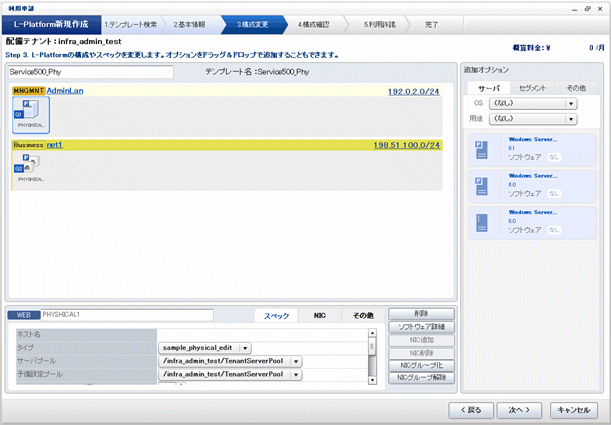Screen dimensions: 611x425
Task: Click the third Windows Server 6.0 image icon
Action: [x=484, y=221]
